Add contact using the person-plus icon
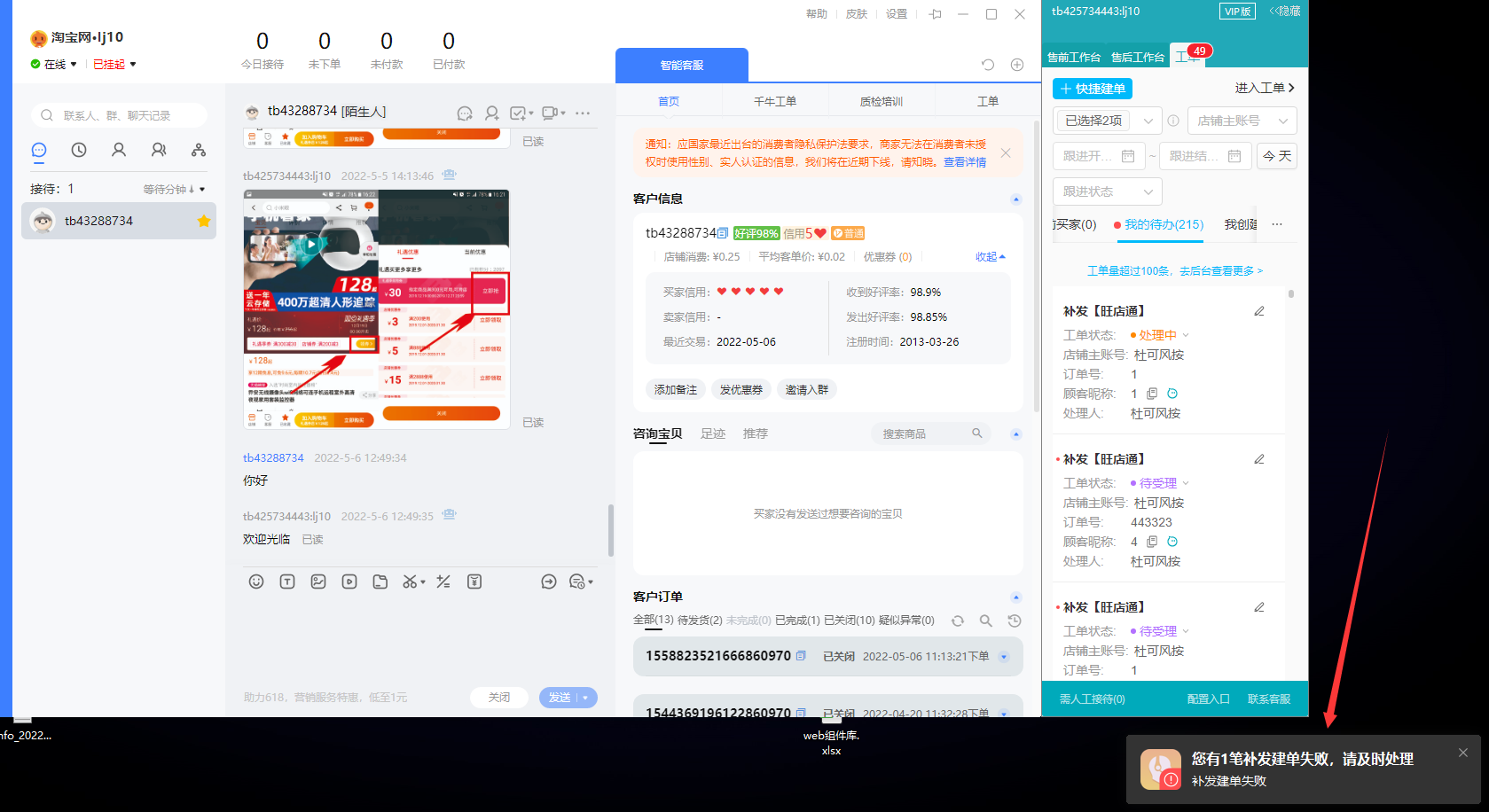The height and width of the screenshot is (812, 1489). (491, 113)
